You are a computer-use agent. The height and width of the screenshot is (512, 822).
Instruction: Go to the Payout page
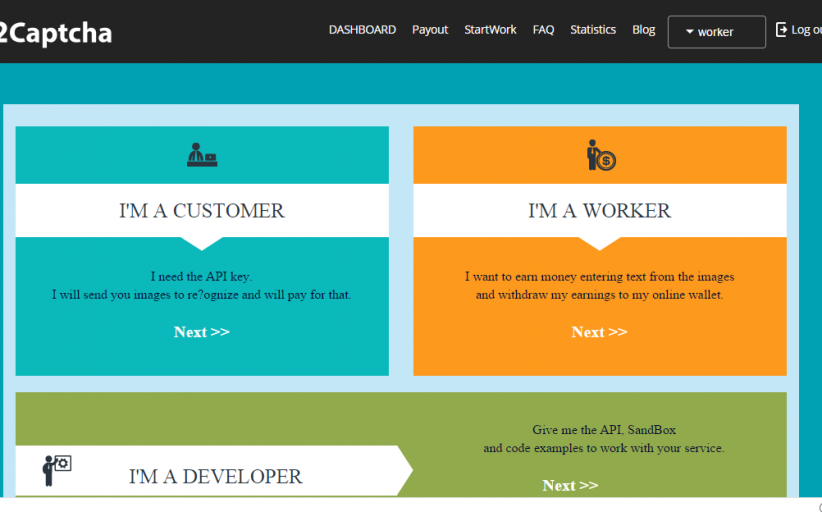430,30
